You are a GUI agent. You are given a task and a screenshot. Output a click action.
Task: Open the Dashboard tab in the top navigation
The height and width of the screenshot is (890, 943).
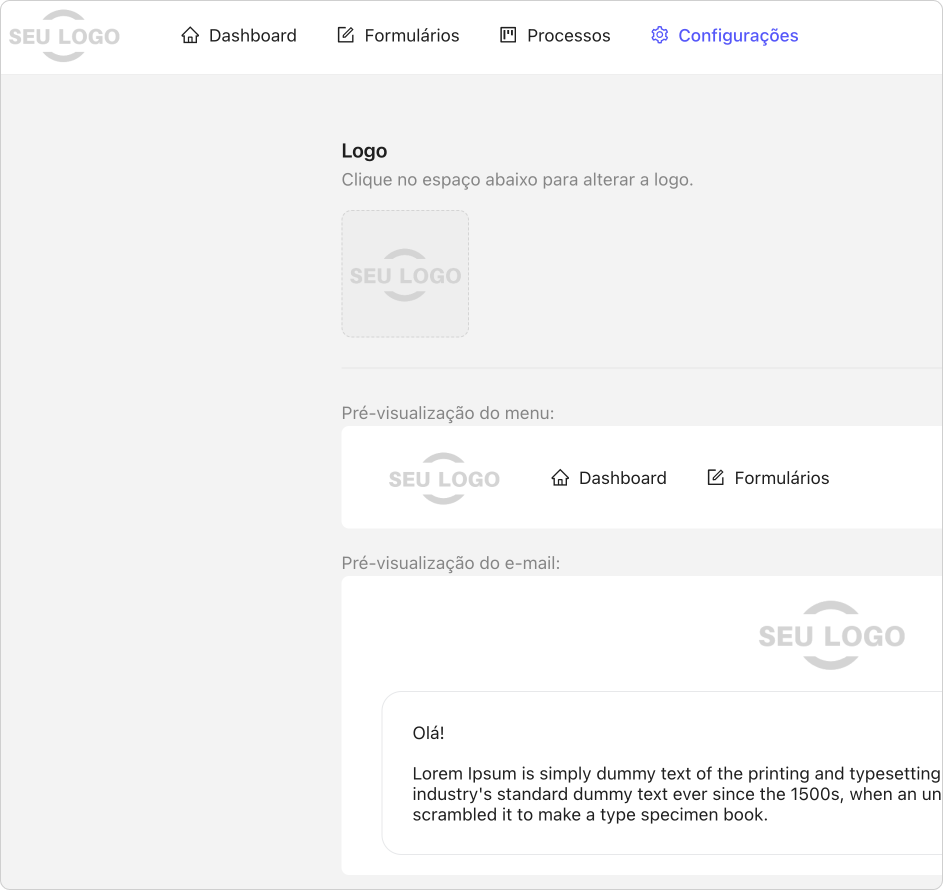click(x=252, y=36)
